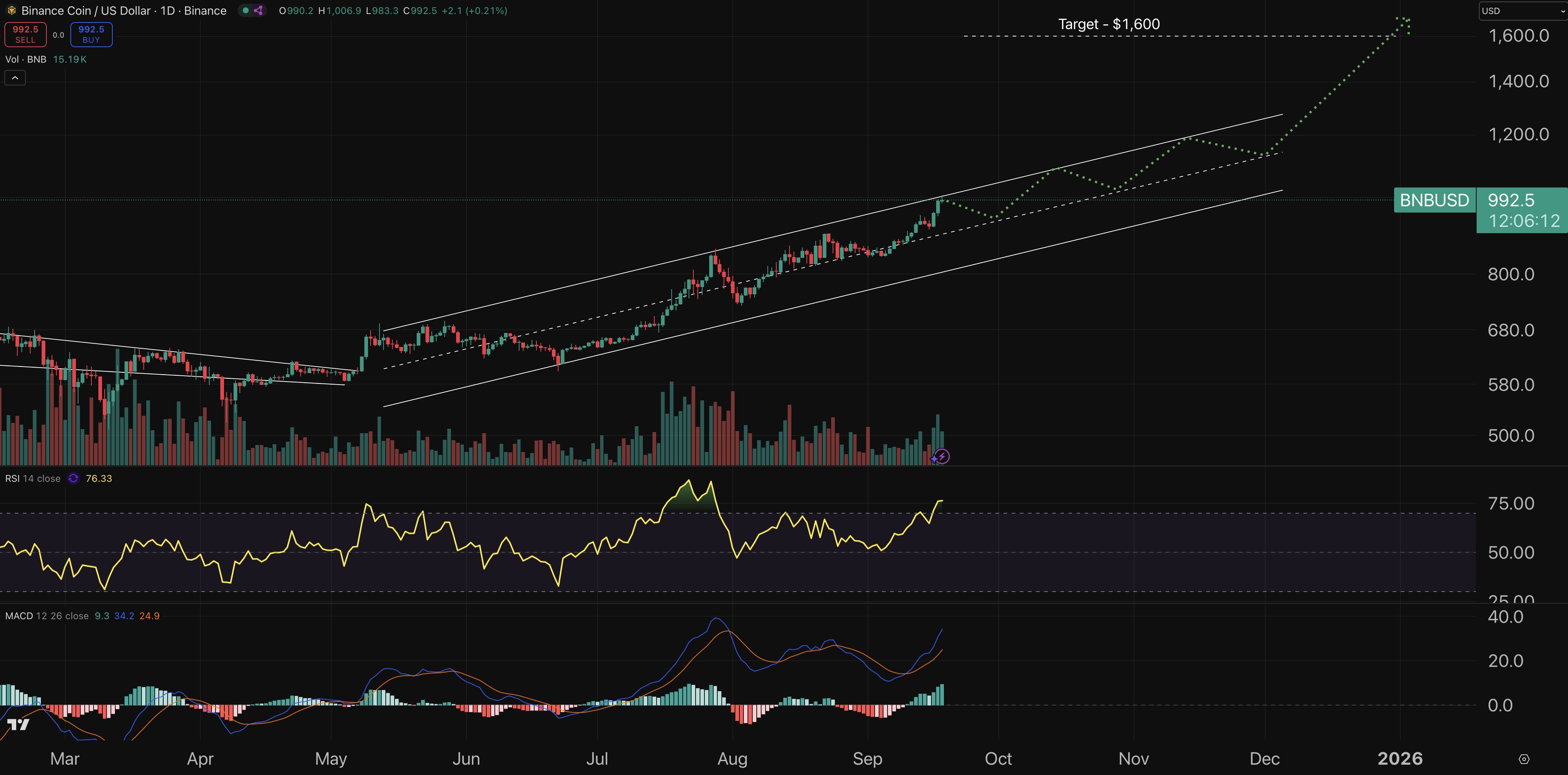Click the purple refresh icon on RSI indicator
The image size is (1568, 775).
73,478
